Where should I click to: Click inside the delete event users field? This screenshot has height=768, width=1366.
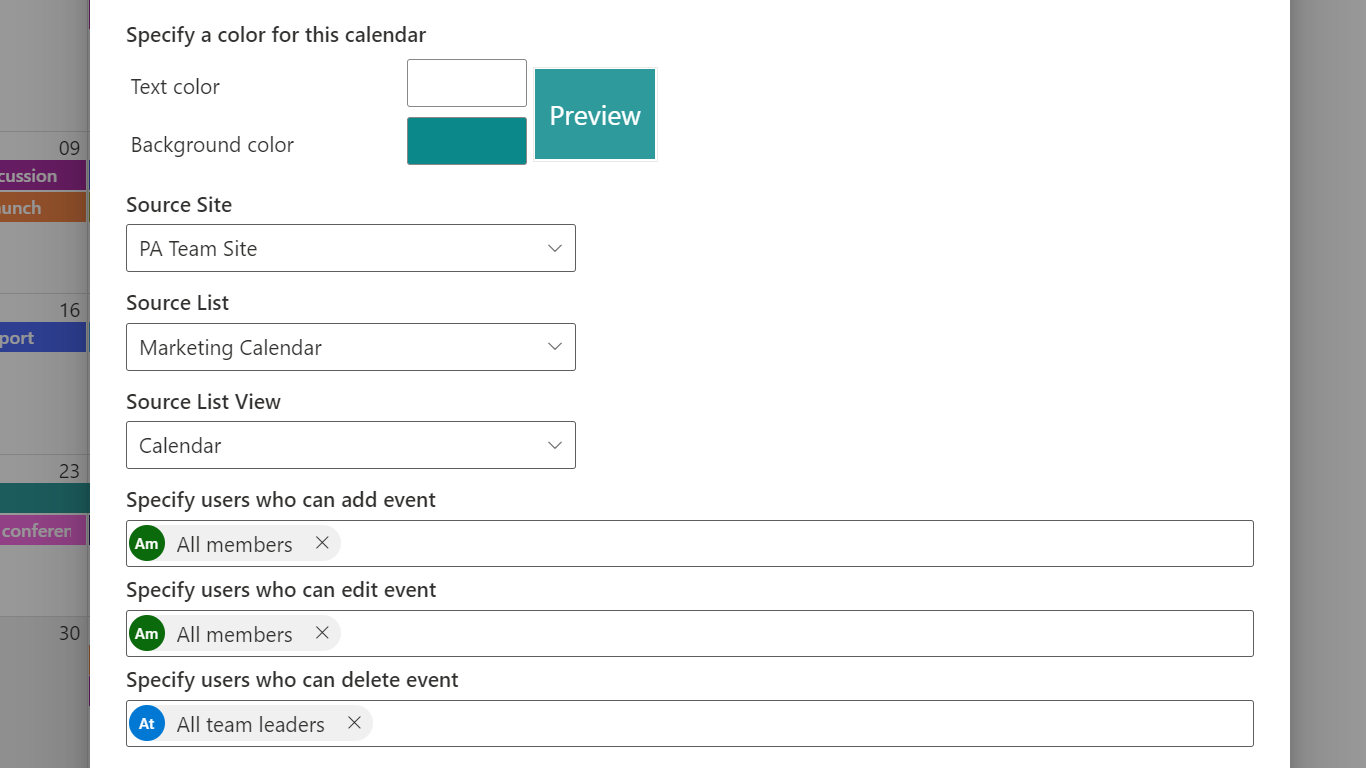pos(800,724)
